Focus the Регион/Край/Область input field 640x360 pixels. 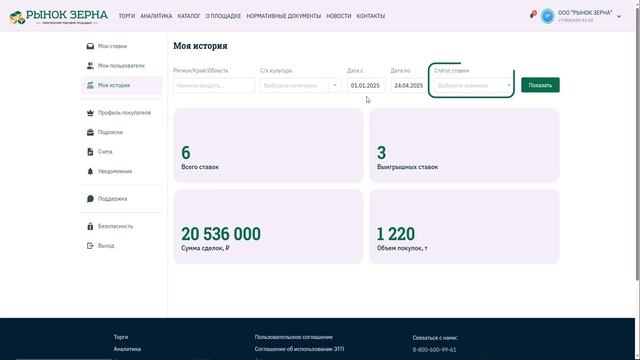tap(214, 85)
